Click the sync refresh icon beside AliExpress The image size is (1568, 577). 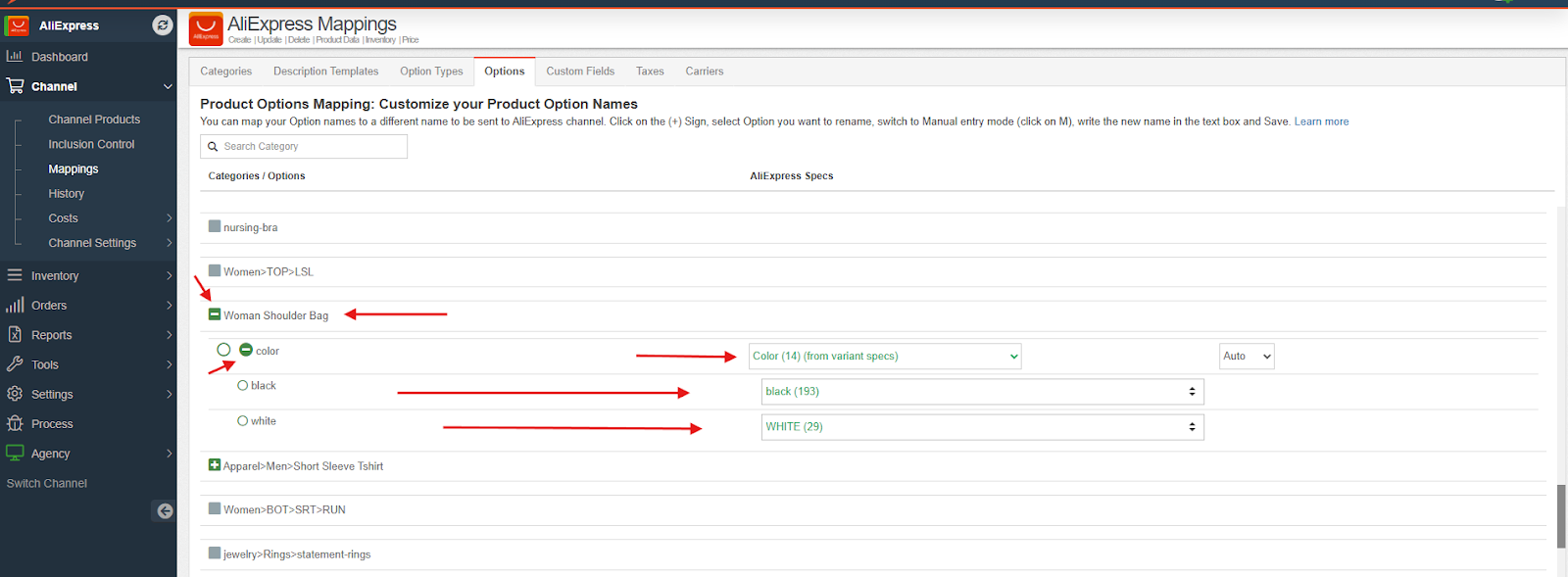163,25
